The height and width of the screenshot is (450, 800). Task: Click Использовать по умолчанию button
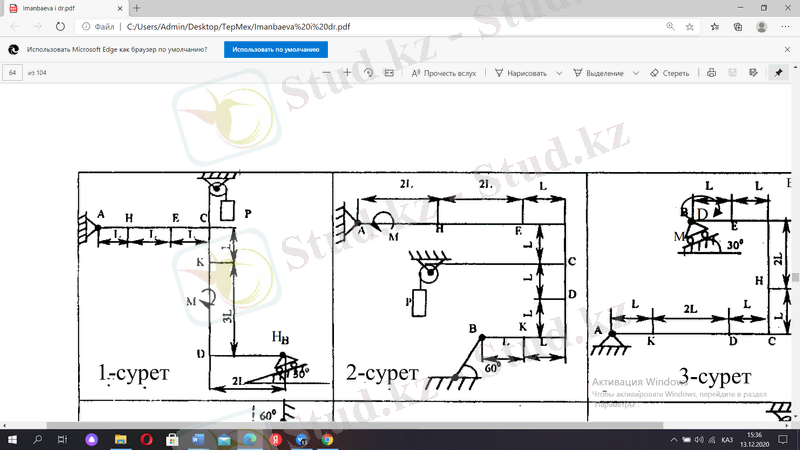(x=276, y=49)
